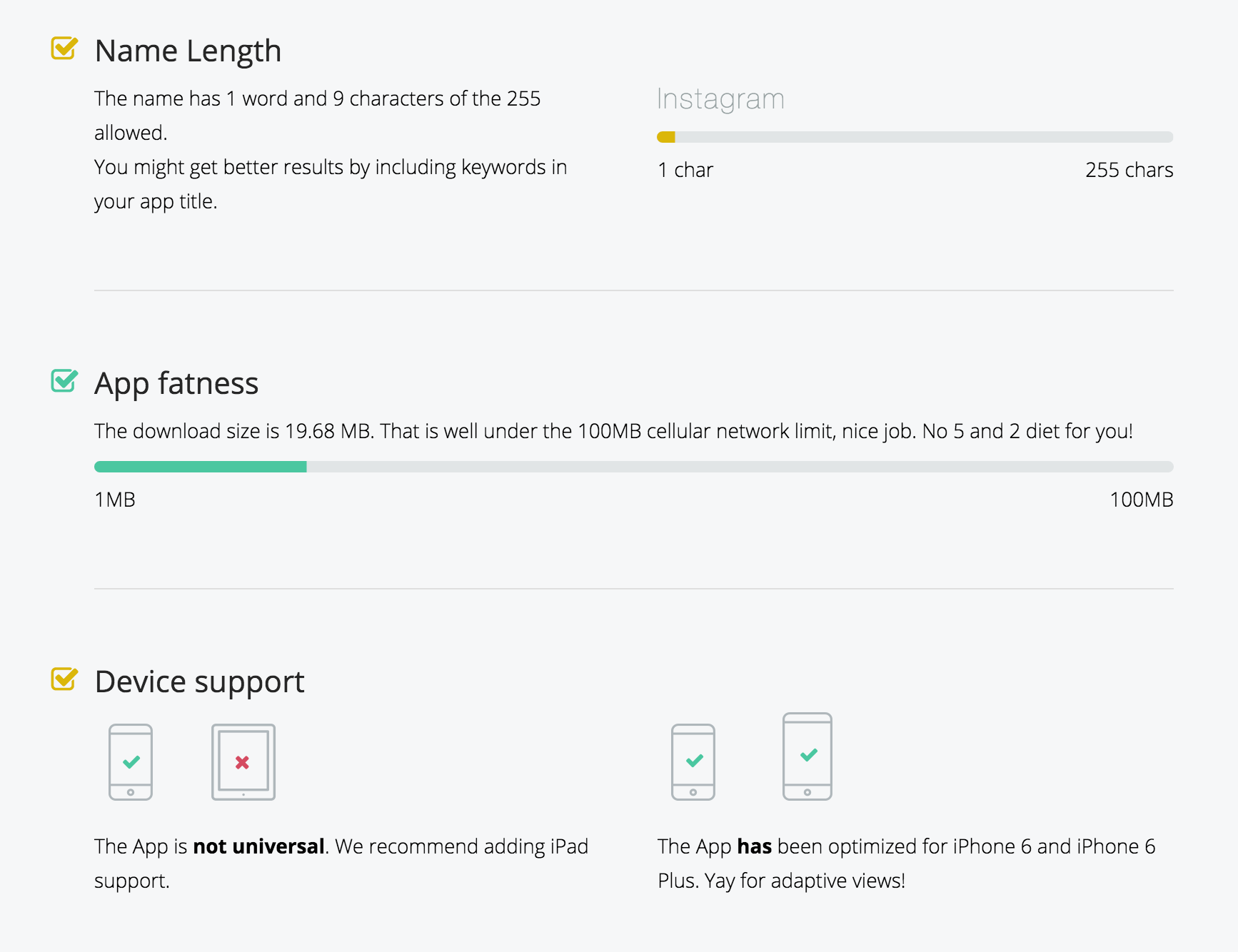Click the Device support heading
This screenshot has height=952, width=1238.
click(x=199, y=682)
